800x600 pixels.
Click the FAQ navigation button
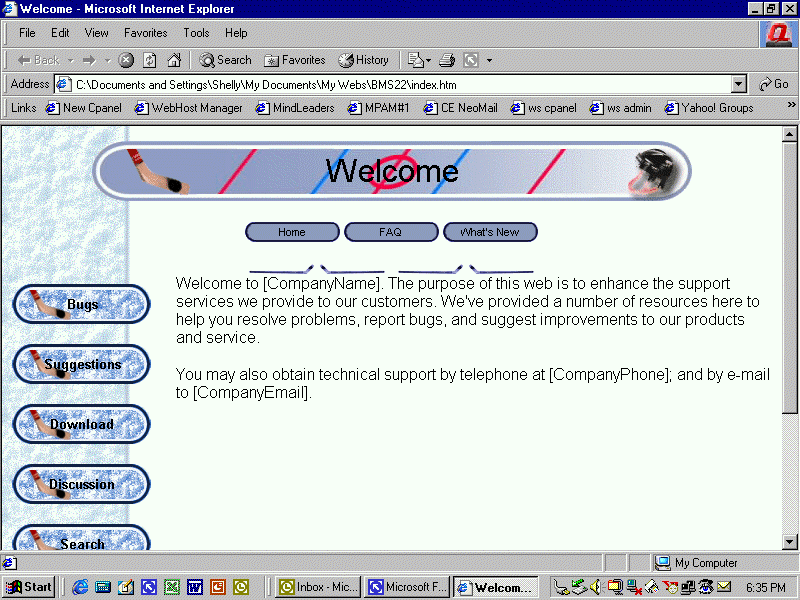[391, 232]
